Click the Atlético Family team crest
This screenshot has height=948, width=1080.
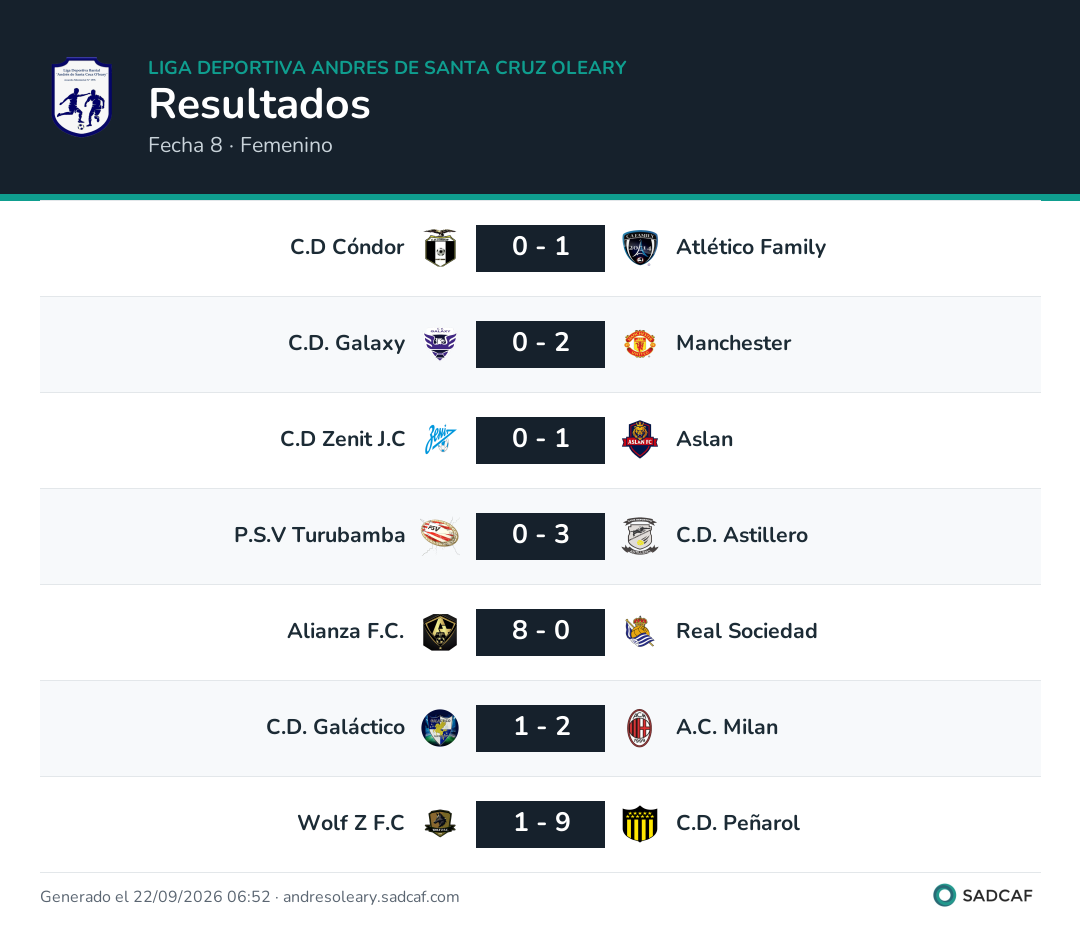pos(640,248)
